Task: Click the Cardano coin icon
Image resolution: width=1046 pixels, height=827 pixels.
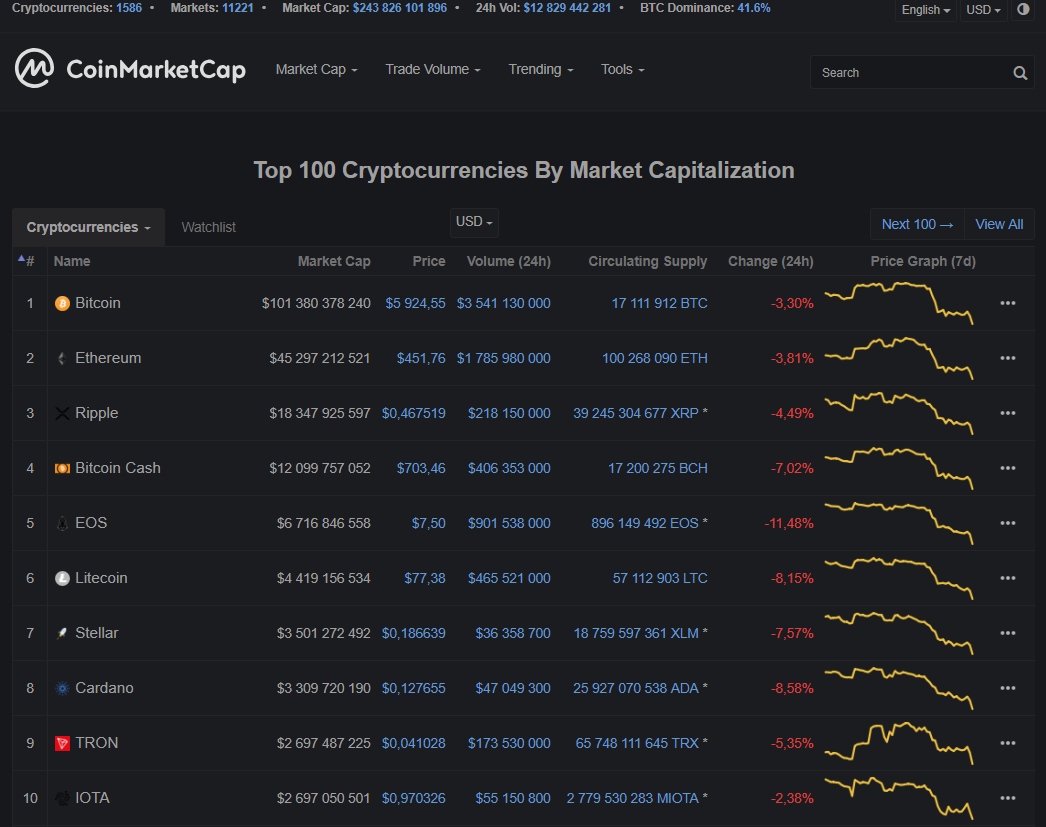Action: coord(62,688)
